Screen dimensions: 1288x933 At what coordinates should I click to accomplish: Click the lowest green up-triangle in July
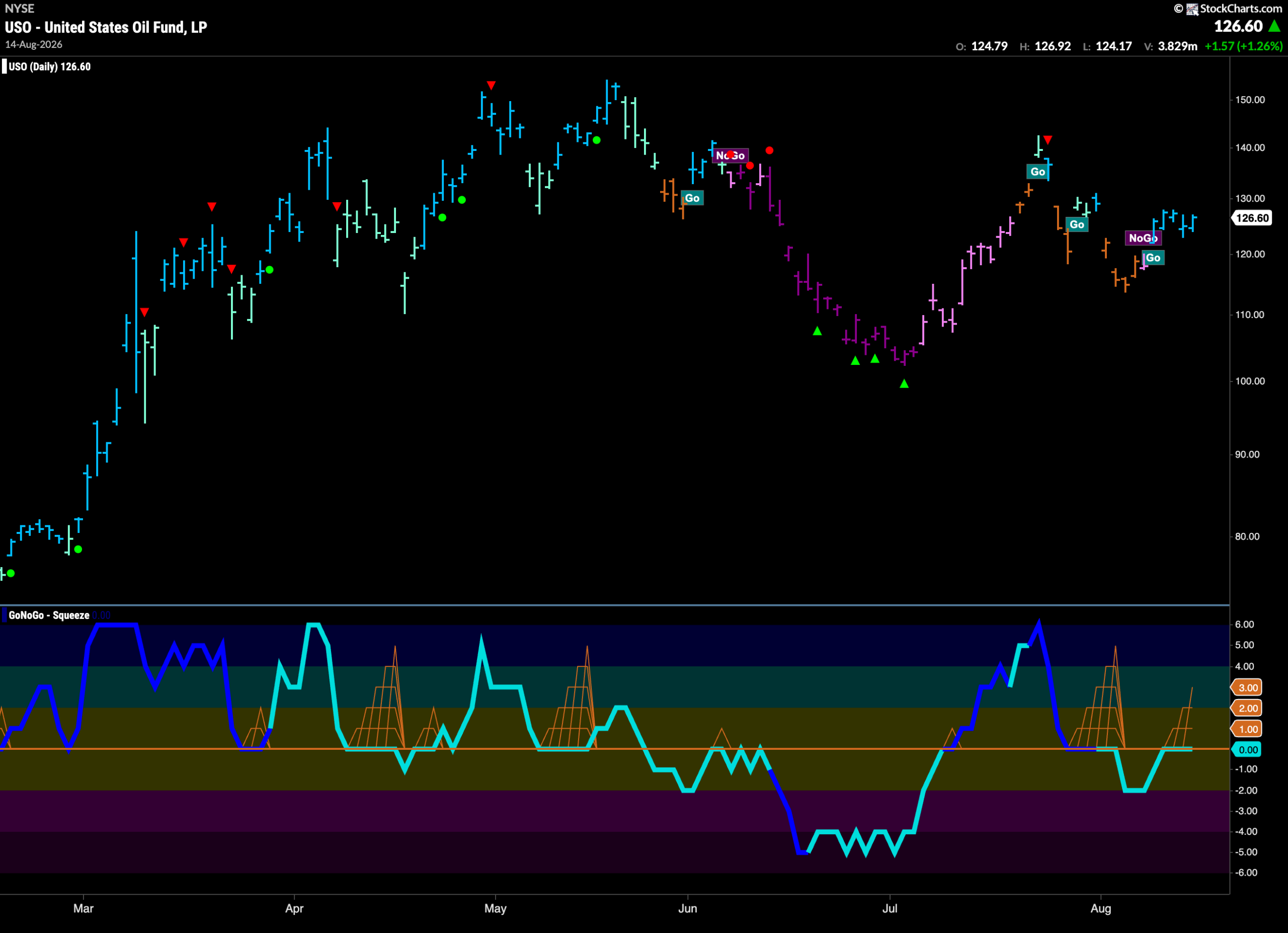pyautogui.click(x=904, y=384)
